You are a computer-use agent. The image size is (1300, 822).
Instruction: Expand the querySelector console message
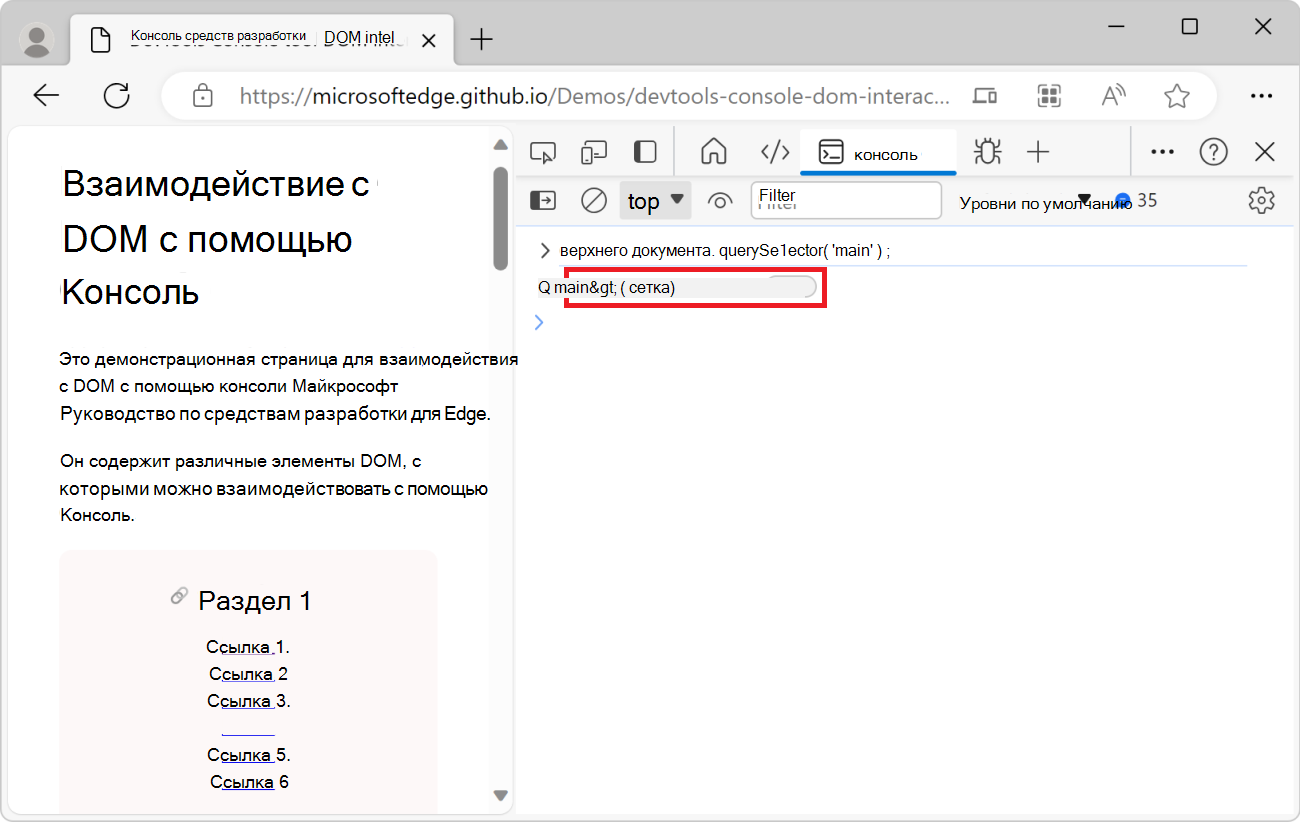coord(543,250)
